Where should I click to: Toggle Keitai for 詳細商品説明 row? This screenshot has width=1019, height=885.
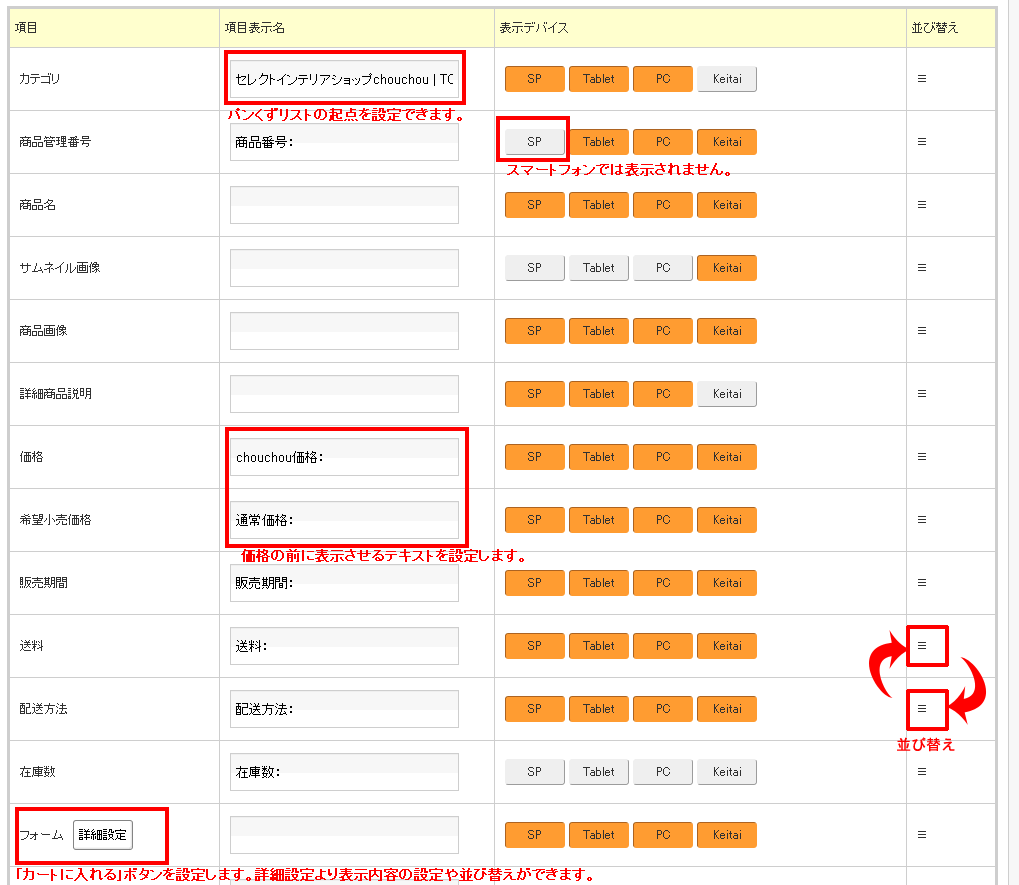[727, 394]
